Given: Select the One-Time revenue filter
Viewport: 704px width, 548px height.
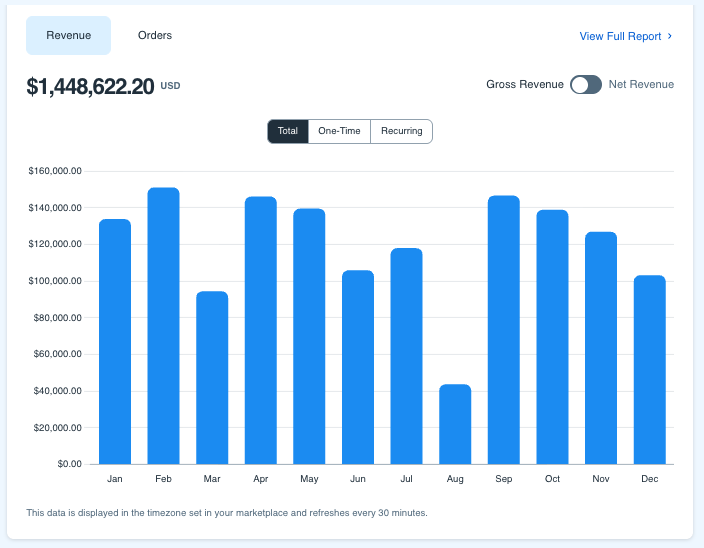Looking at the screenshot, I should point(339,131).
